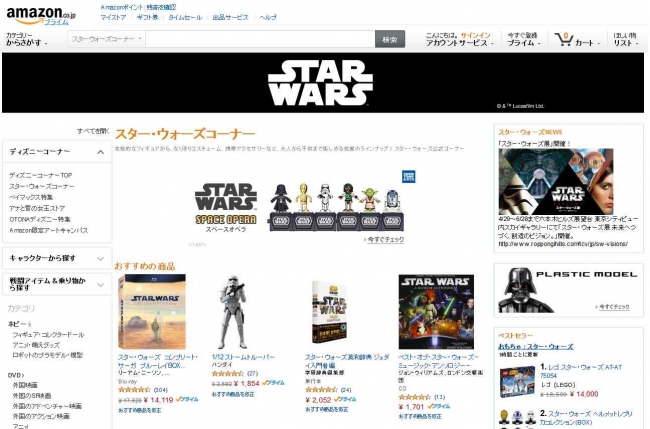Expand the キャラクターから探す section

click(x=100, y=259)
